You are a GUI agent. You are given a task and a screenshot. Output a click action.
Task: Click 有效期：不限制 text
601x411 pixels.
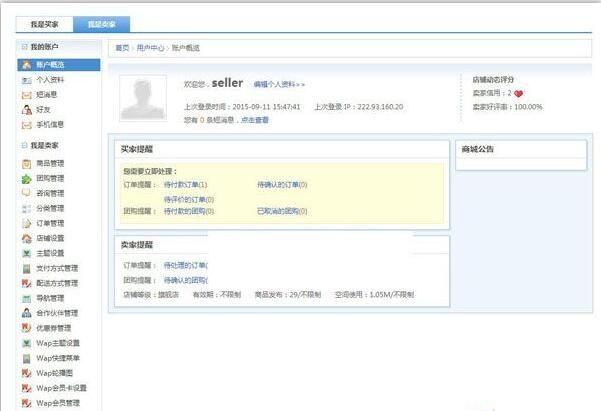217,295
